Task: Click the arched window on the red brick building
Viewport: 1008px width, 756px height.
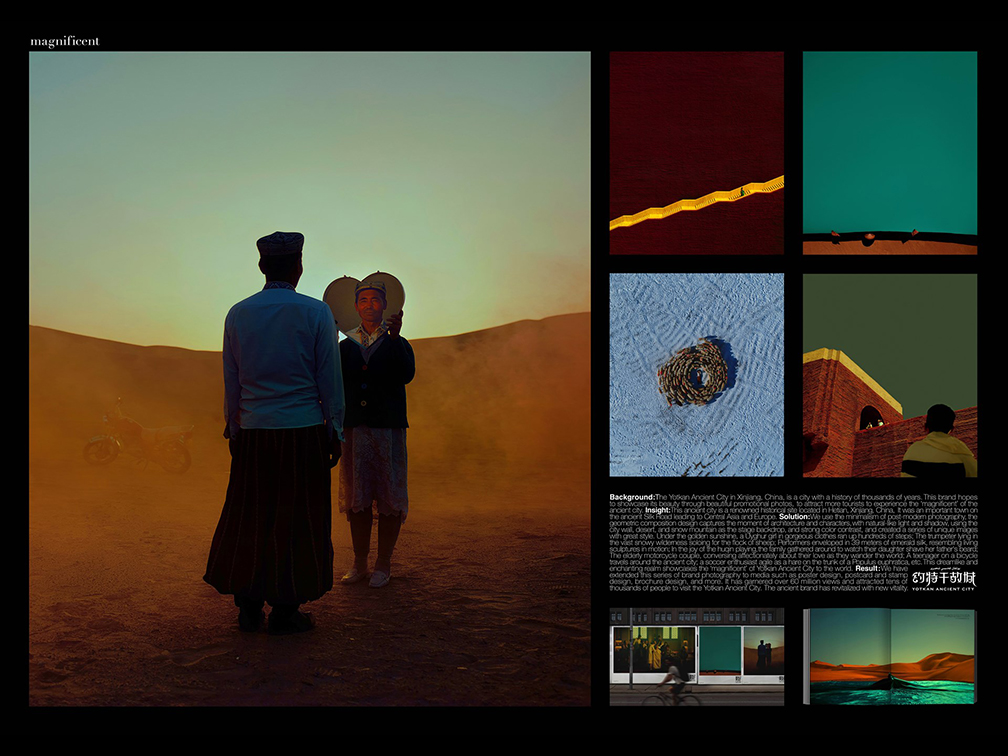Action: tap(870, 418)
